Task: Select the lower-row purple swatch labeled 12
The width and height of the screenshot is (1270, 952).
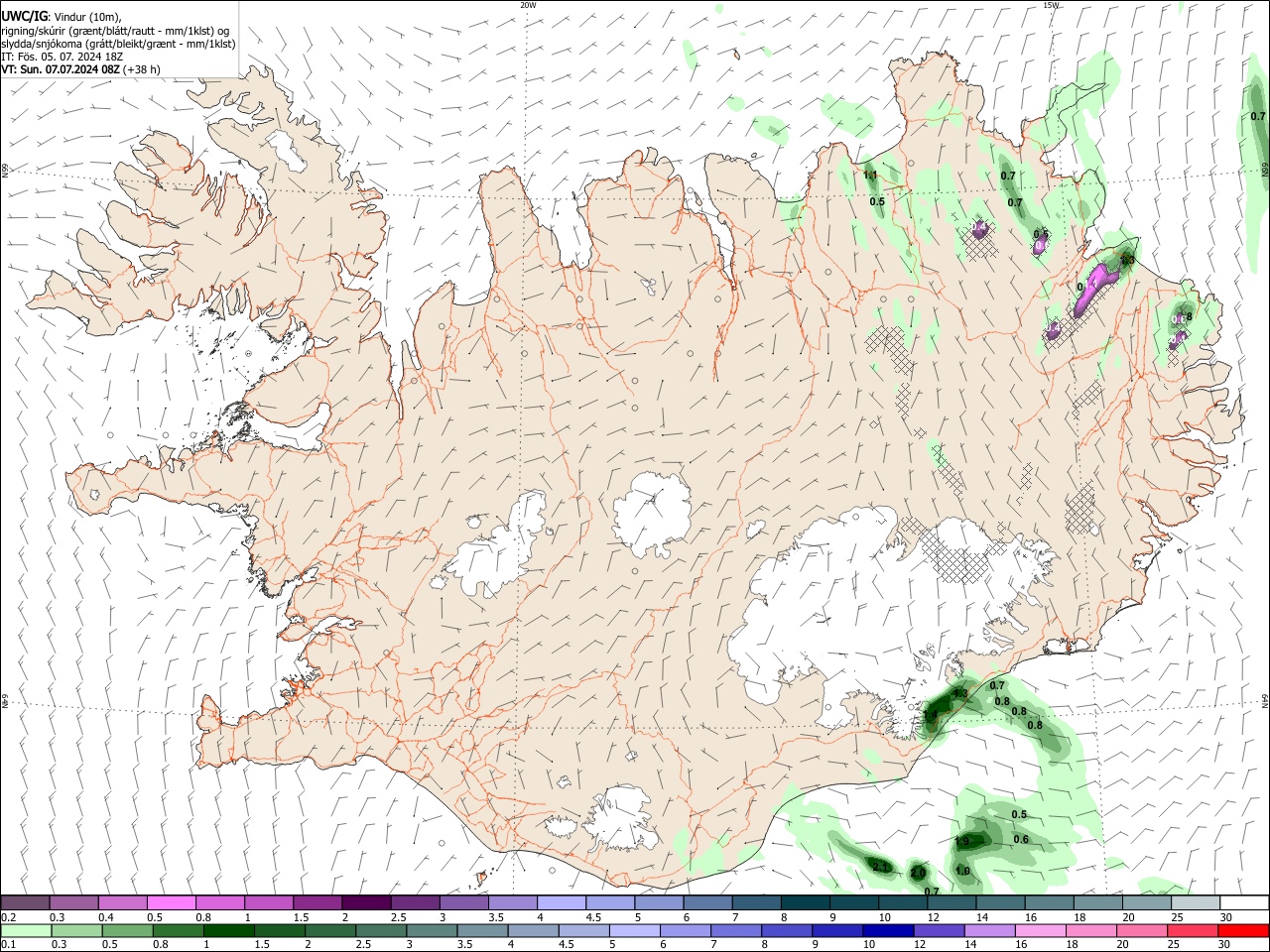Action: coord(938,931)
